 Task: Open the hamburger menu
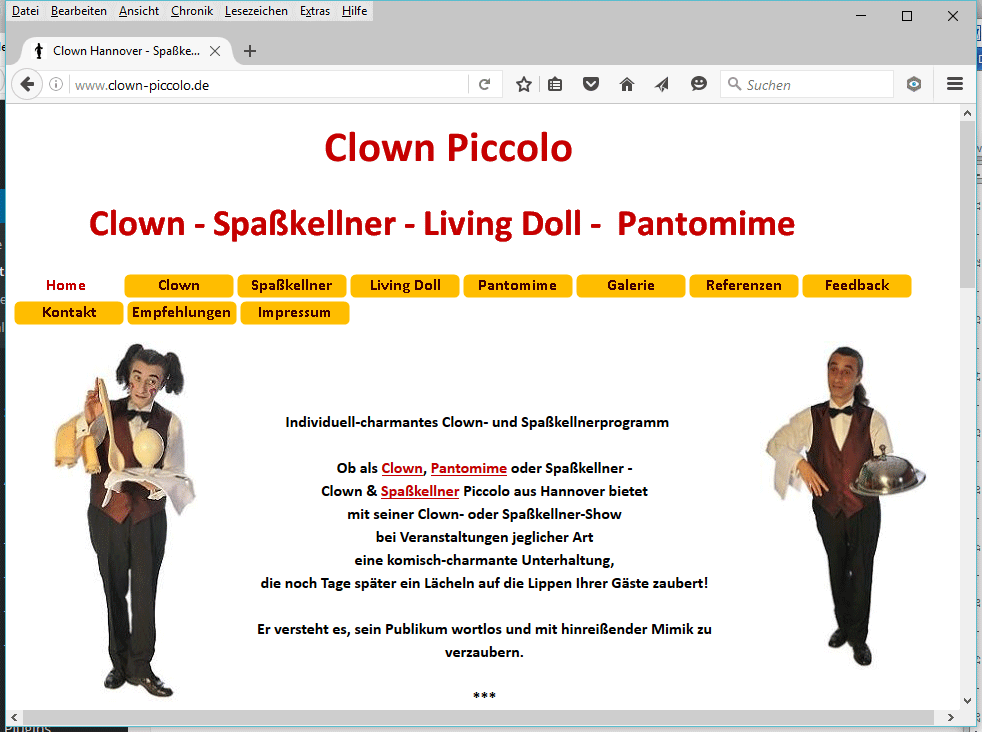(x=955, y=84)
